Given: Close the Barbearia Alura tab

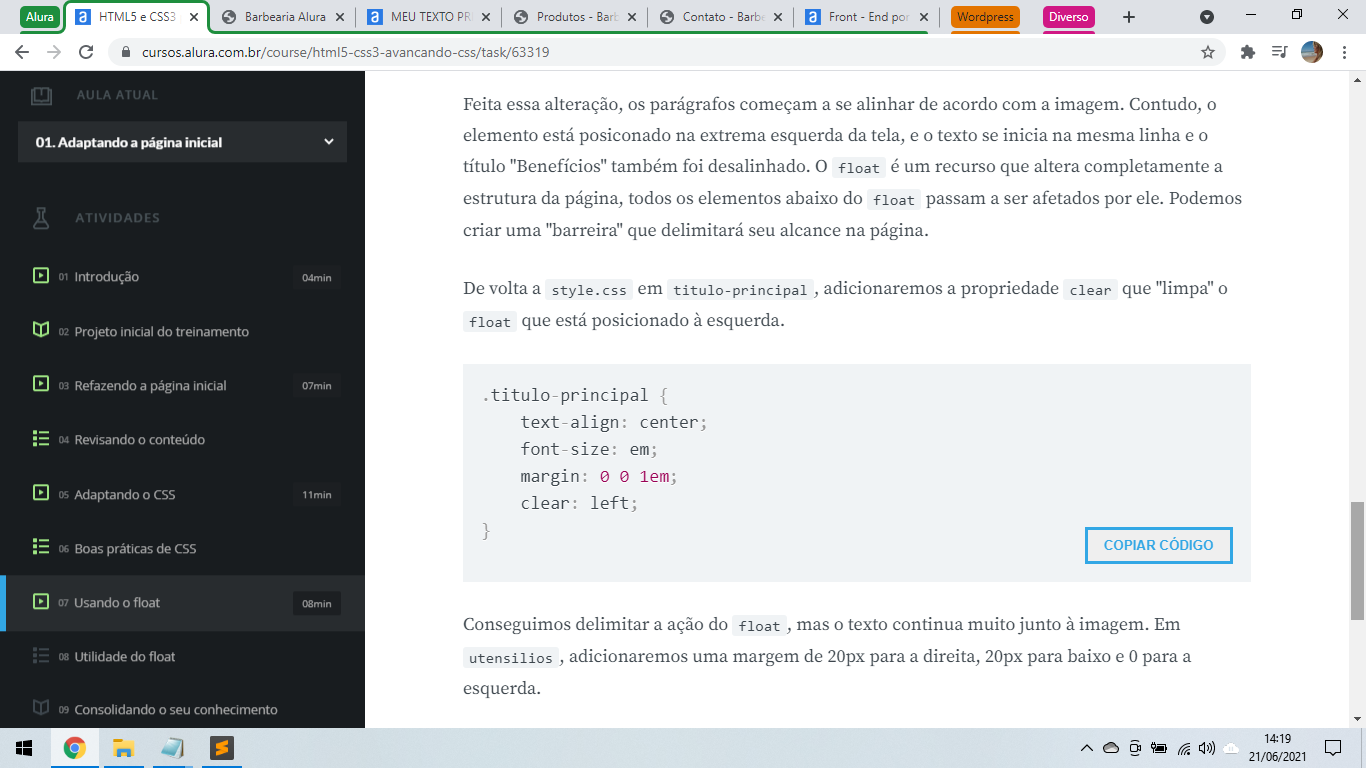Looking at the screenshot, I should [340, 17].
